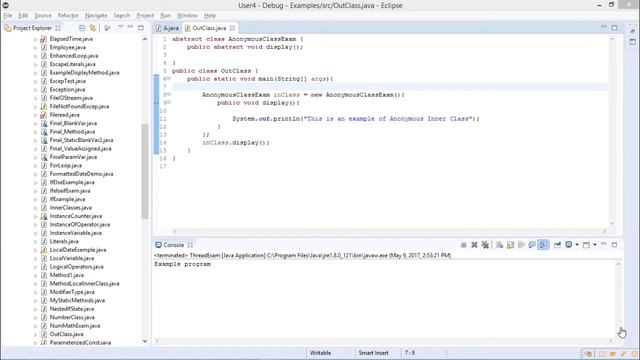The width and height of the screenshot is (640, 360).
Task: Select ForLoop.java in Project Explorer
Action: (x=66, y=165)
